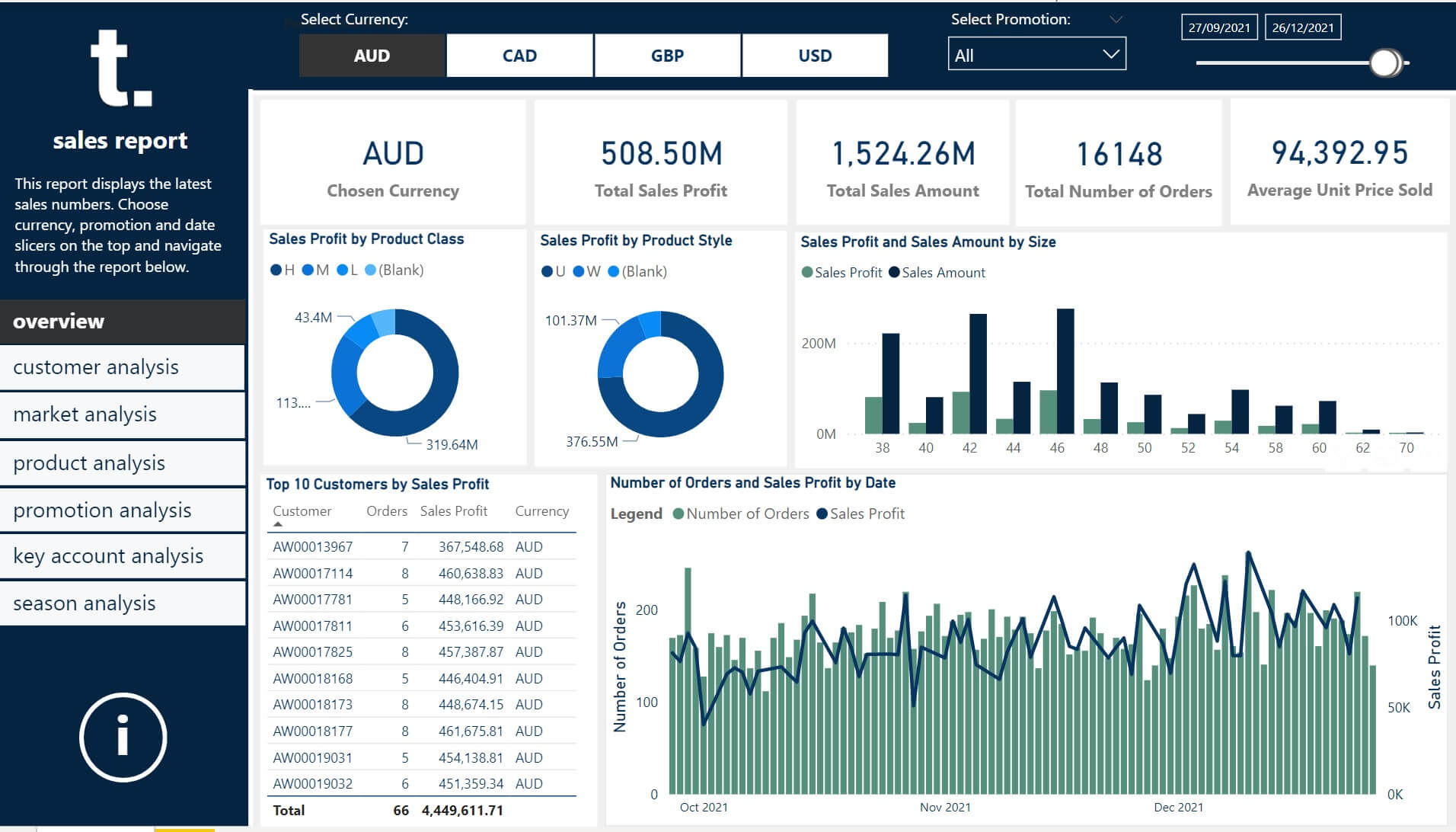Switch currency to USD
The image size is (1456, 832).
pyautogui.click(x=815, y=56)
